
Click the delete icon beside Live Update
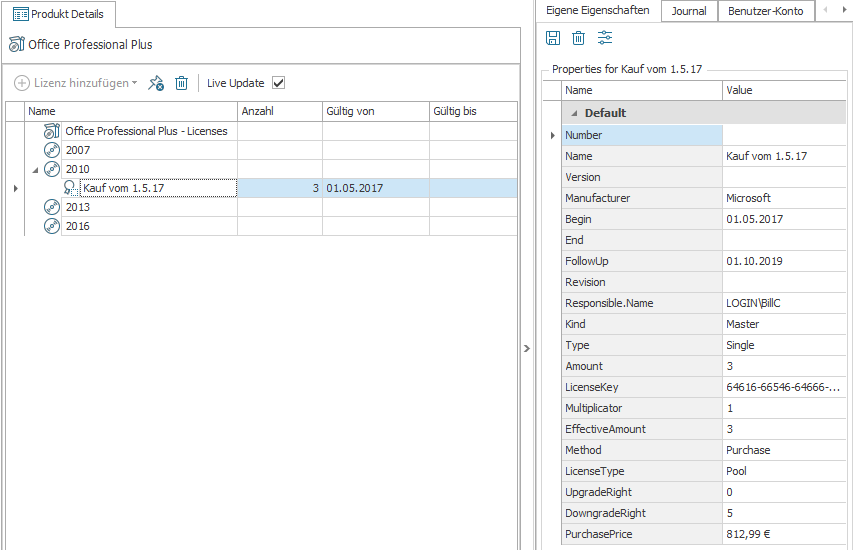[x=181, y=83]
